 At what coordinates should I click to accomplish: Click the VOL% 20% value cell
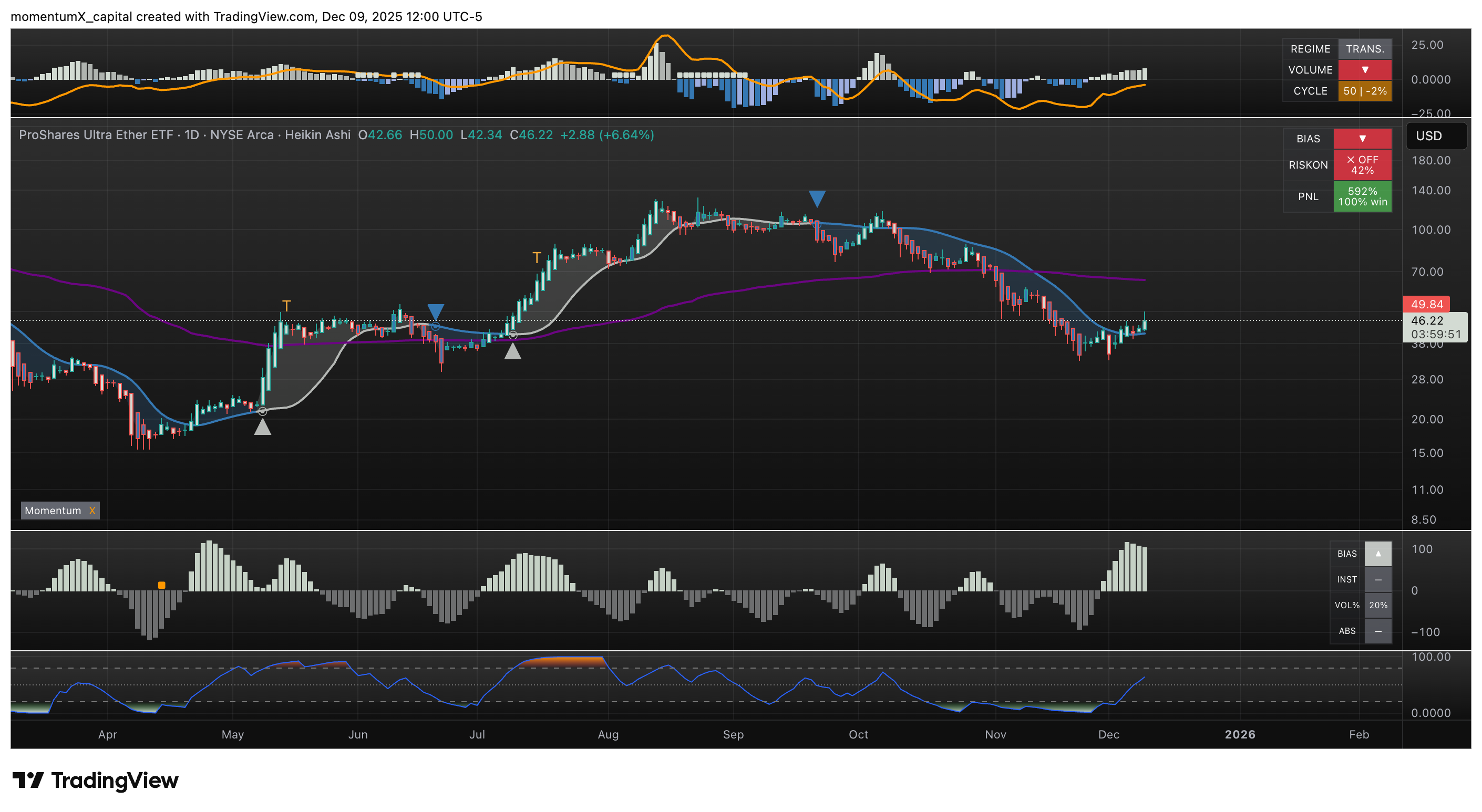(1377, 605)
